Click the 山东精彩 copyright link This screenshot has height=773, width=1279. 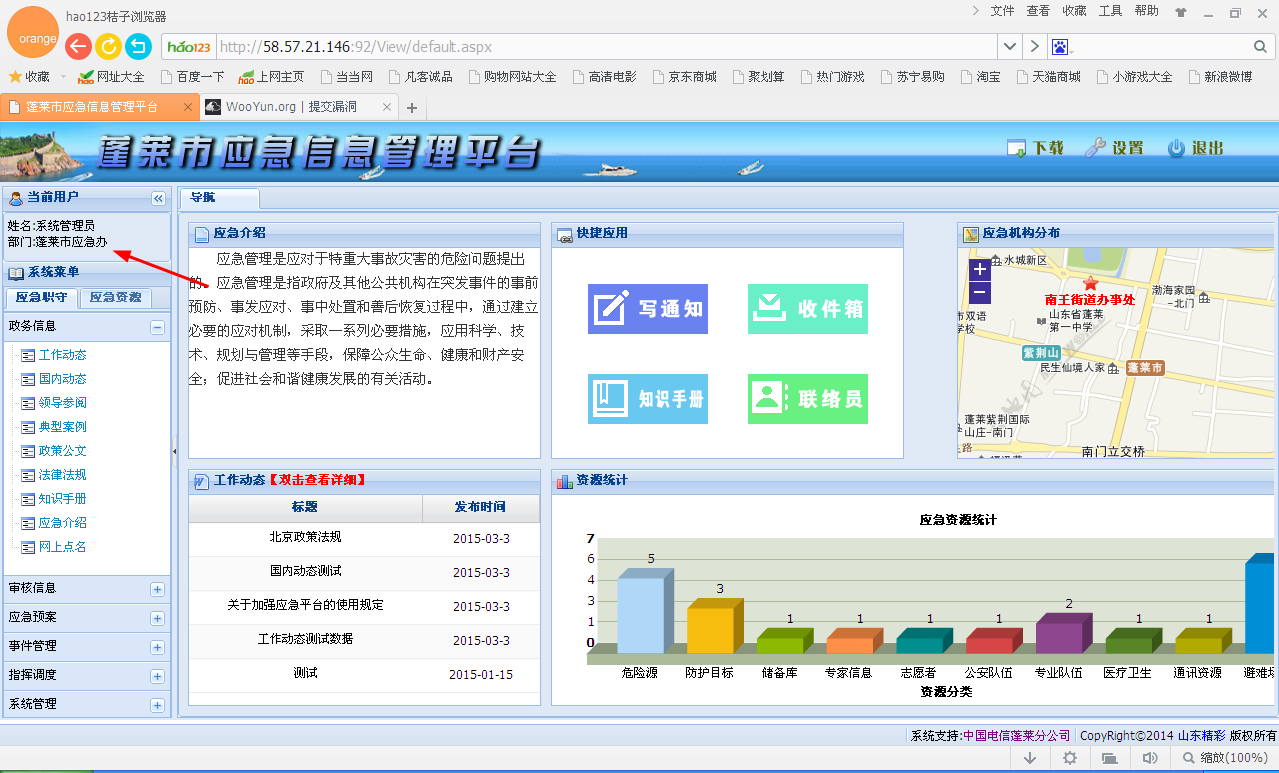[x=1201, y=736]
